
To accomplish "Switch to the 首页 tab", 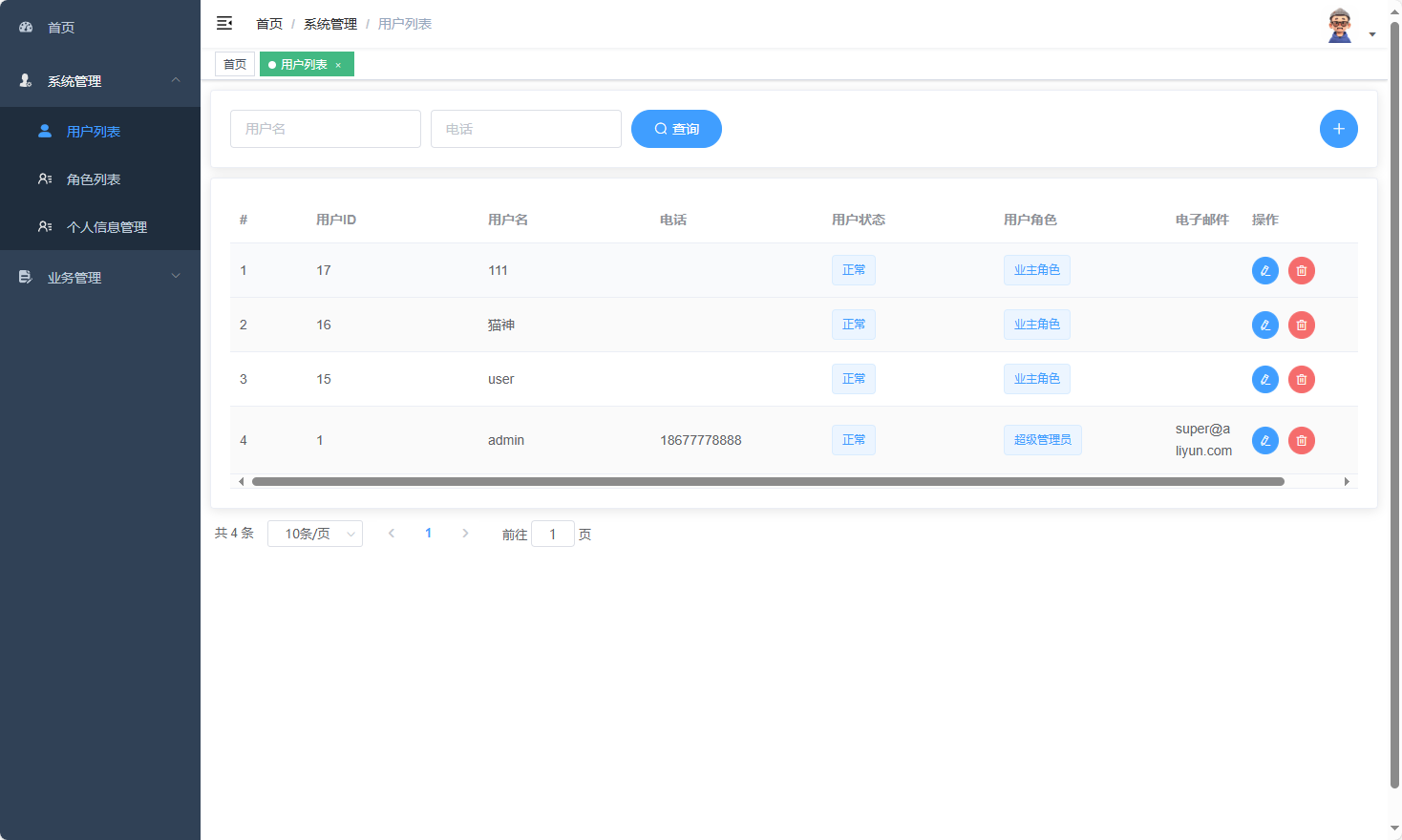I will [235, 64].
